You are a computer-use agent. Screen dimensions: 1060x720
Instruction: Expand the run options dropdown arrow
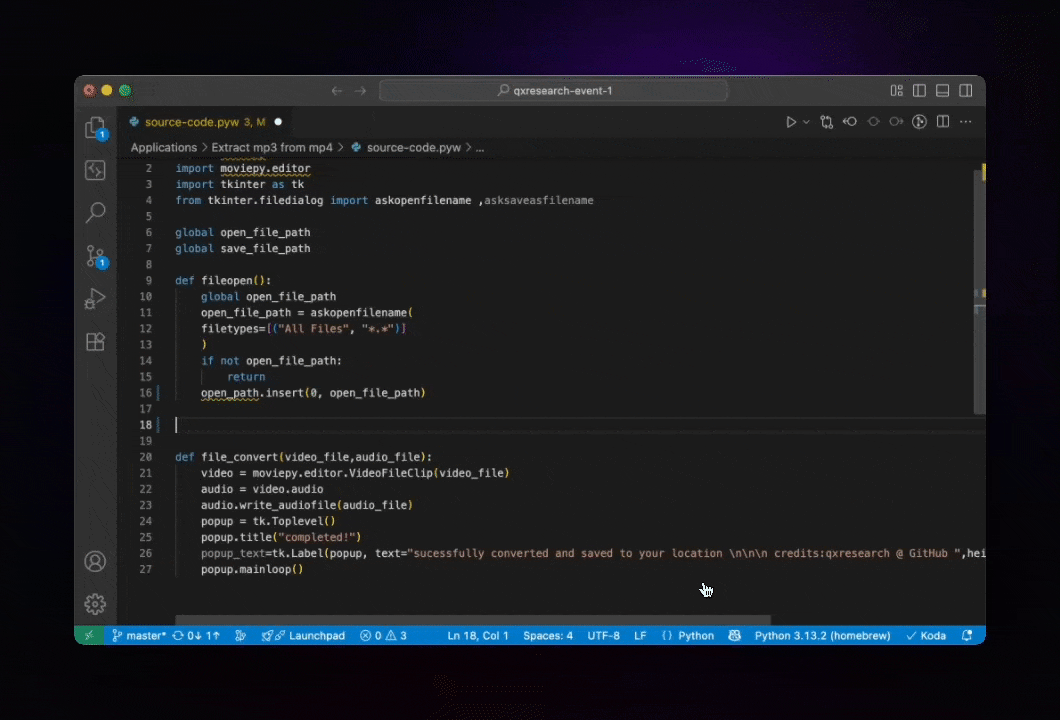click(x=806, y=122)
